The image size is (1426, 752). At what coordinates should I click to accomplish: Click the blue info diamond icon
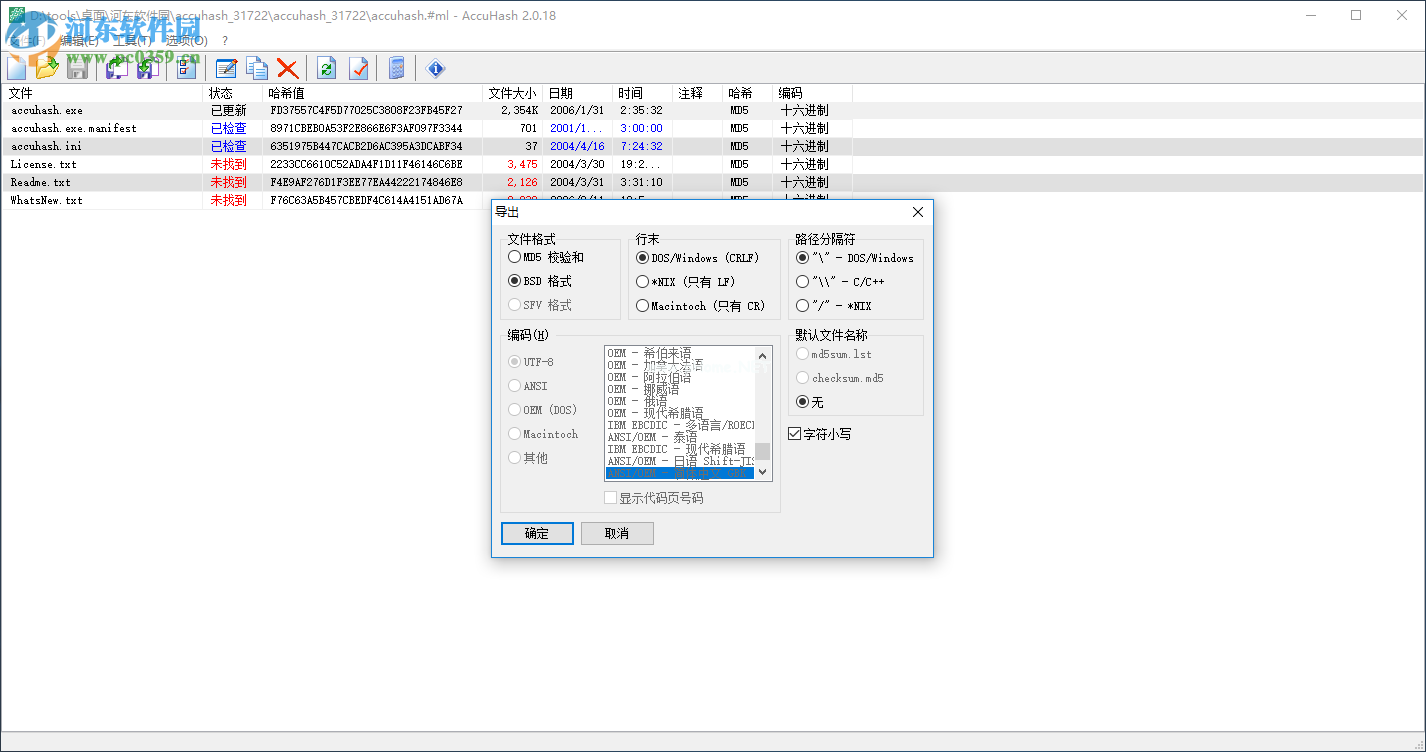[435, 68]
